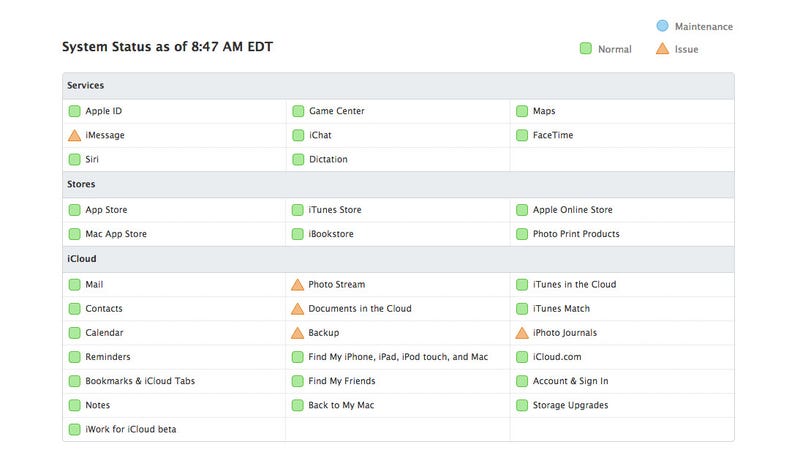800x450 pixels.
Task: Click the green status icon beside iTunes Match
Action: tap(522, 309)
